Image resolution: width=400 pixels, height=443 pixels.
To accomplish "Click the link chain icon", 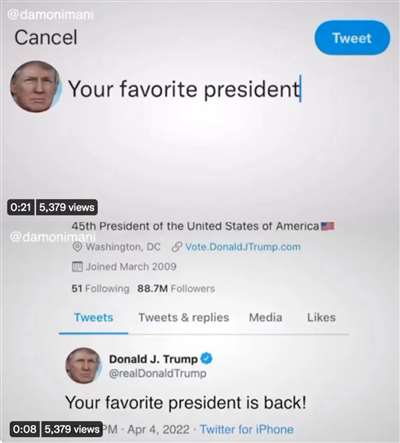I will click(177, 247).
